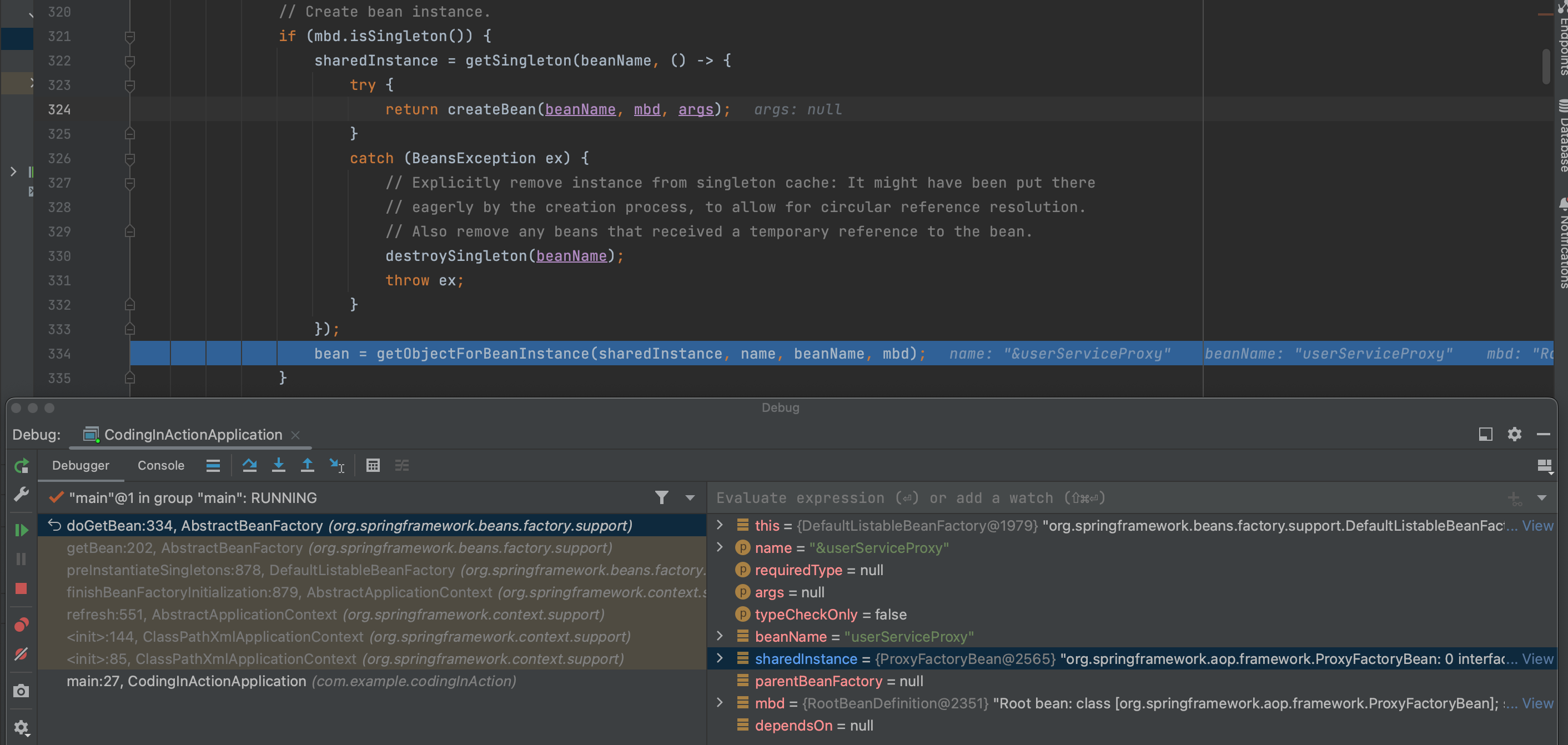
Task: Open thread selector dropdown arrow
Action: click(690, 498)
